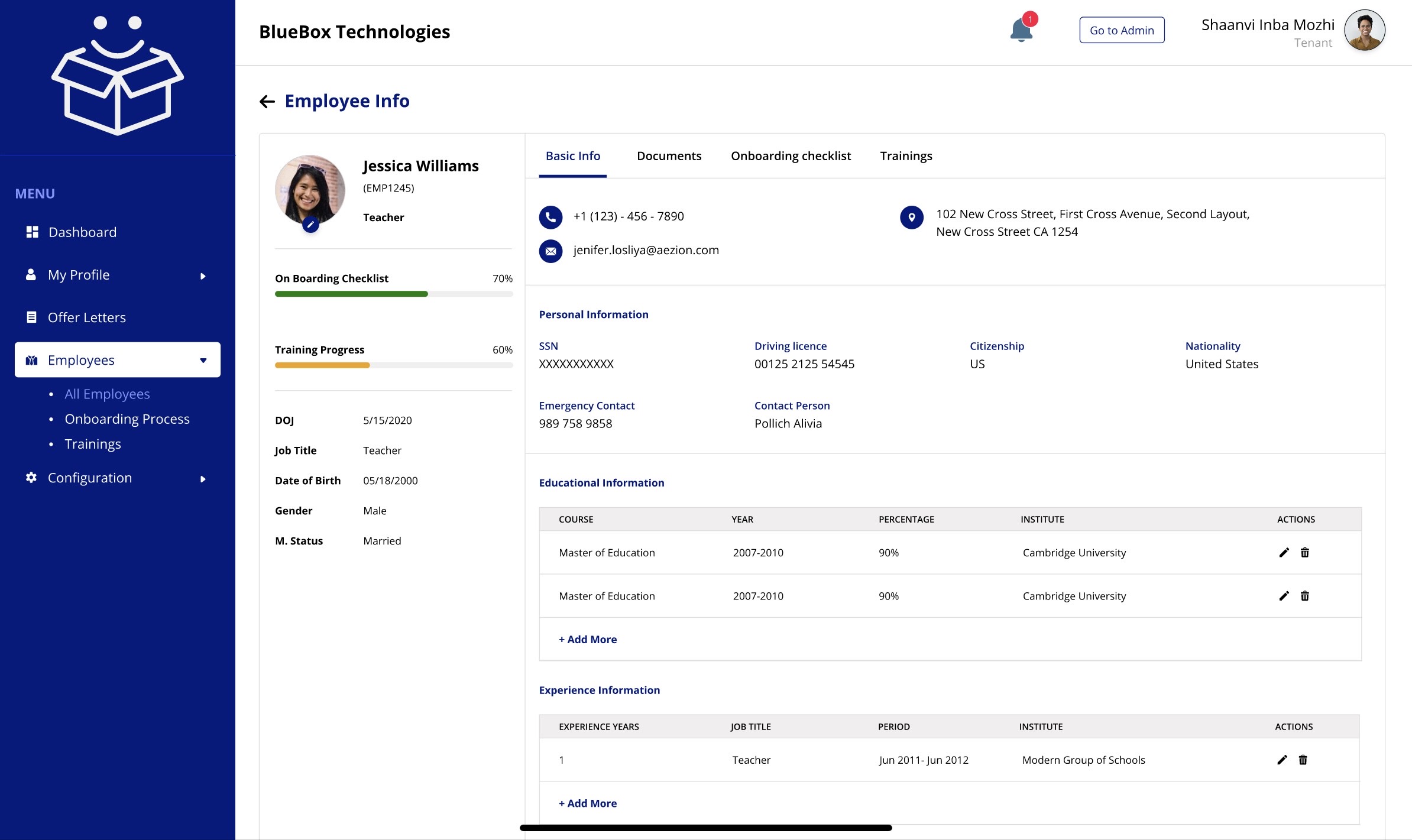Edit the Teacher experience row
Viewport: 1412px width, 840px height.
(x=1282, y=760)
